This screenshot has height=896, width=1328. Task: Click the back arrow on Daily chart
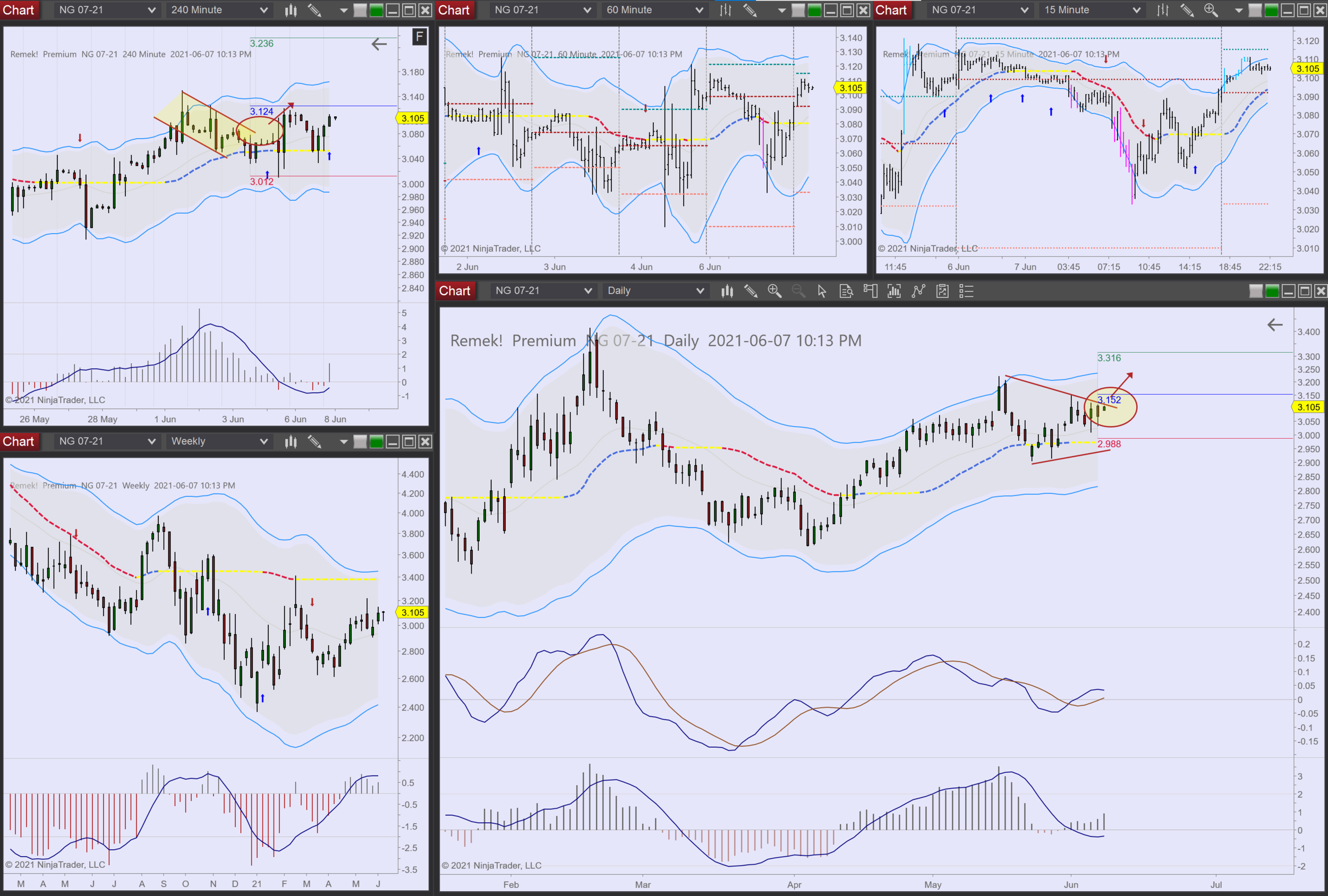[x=1275, y=325]
